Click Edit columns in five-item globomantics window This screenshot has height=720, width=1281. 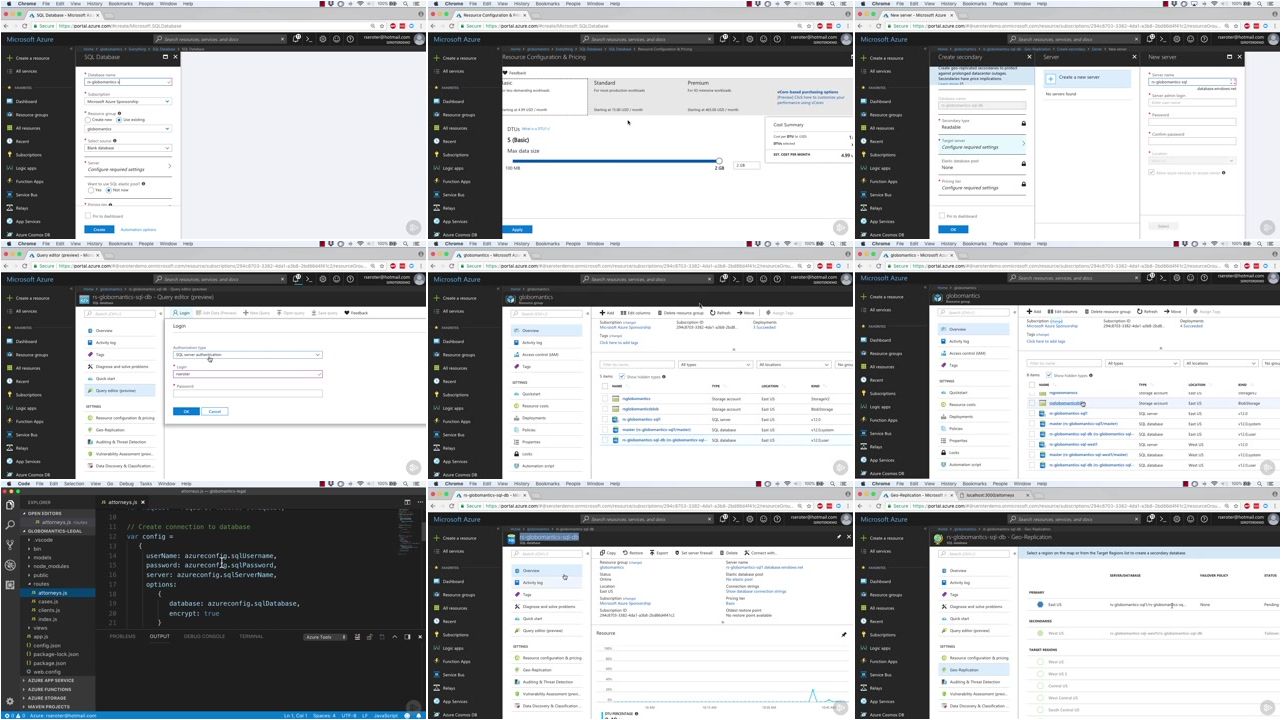pyautogui.click(x=635, y=313)
